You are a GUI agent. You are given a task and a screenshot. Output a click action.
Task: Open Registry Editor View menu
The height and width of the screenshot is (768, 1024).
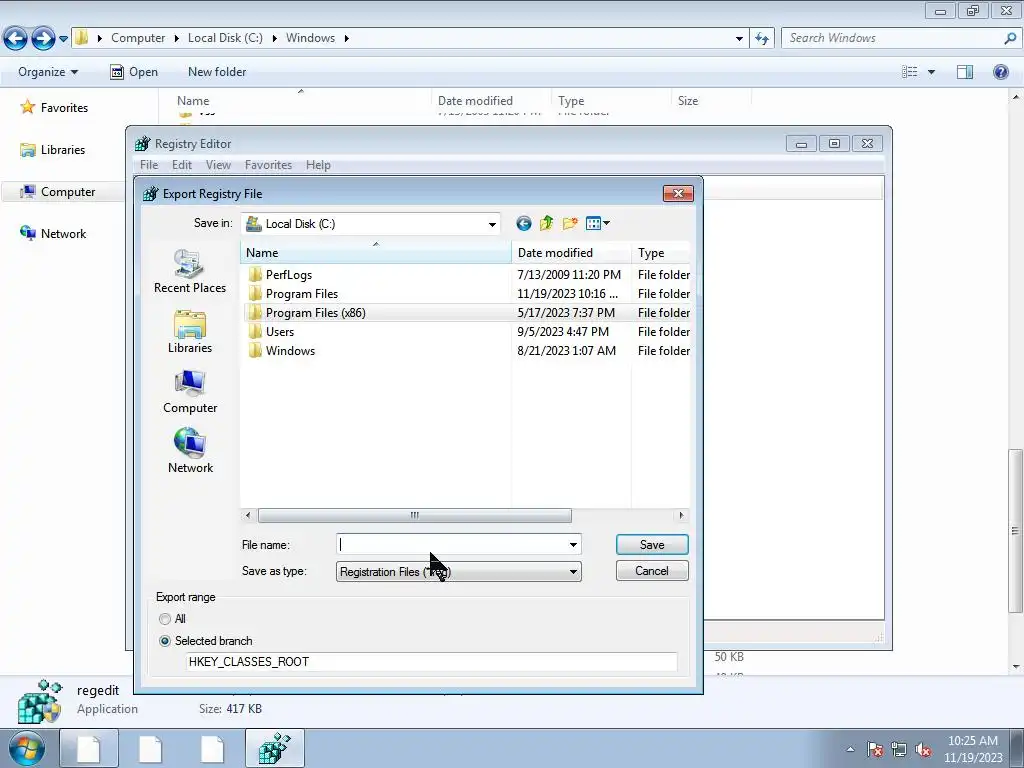(218, 165)
